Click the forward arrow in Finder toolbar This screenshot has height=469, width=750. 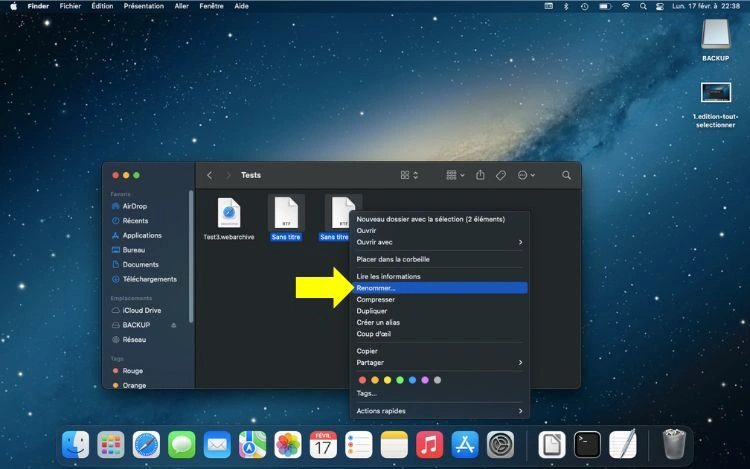pos(229,175)
